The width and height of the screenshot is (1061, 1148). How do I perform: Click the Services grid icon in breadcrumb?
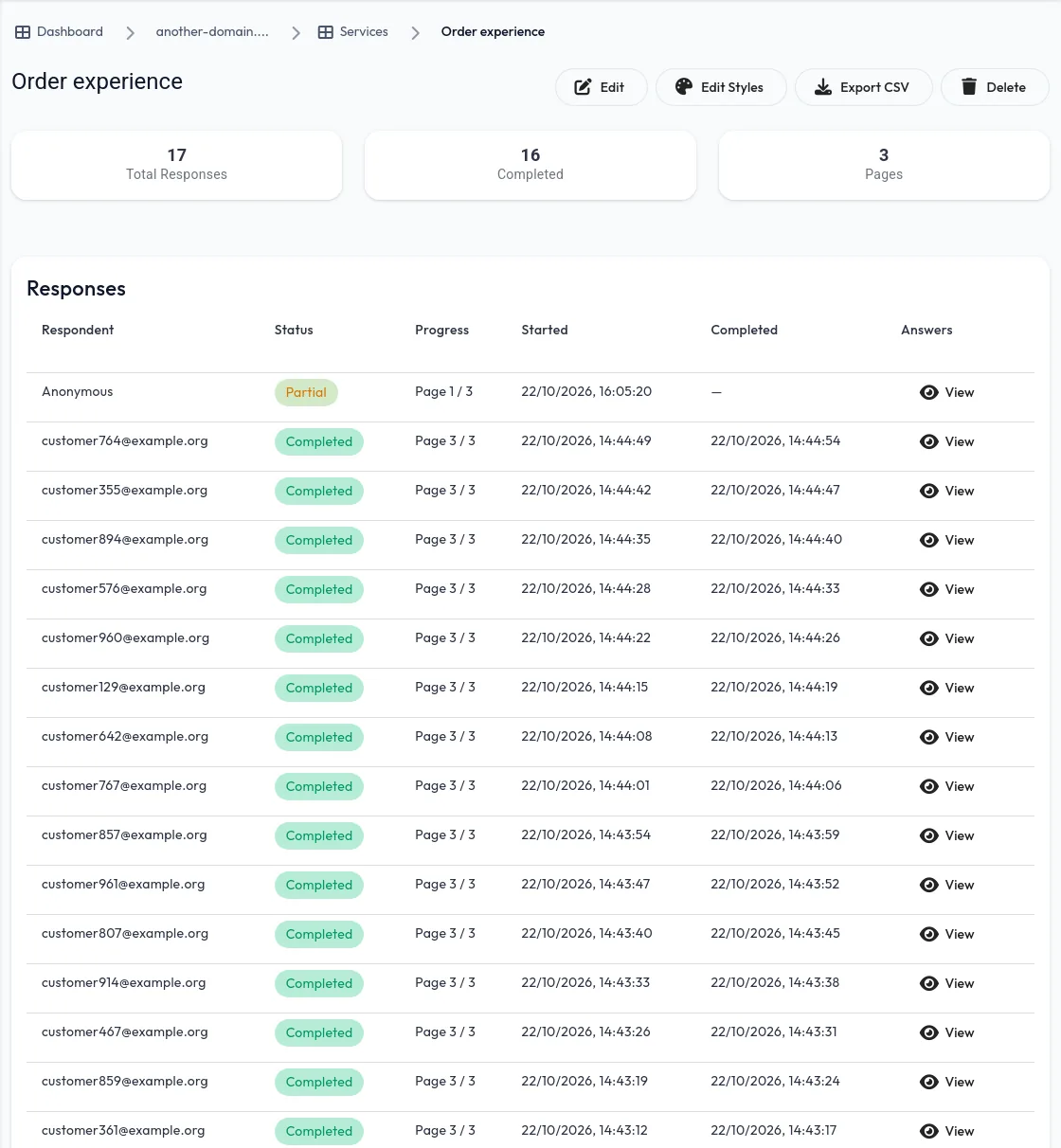pyautogui.click(x=325, y=32)
